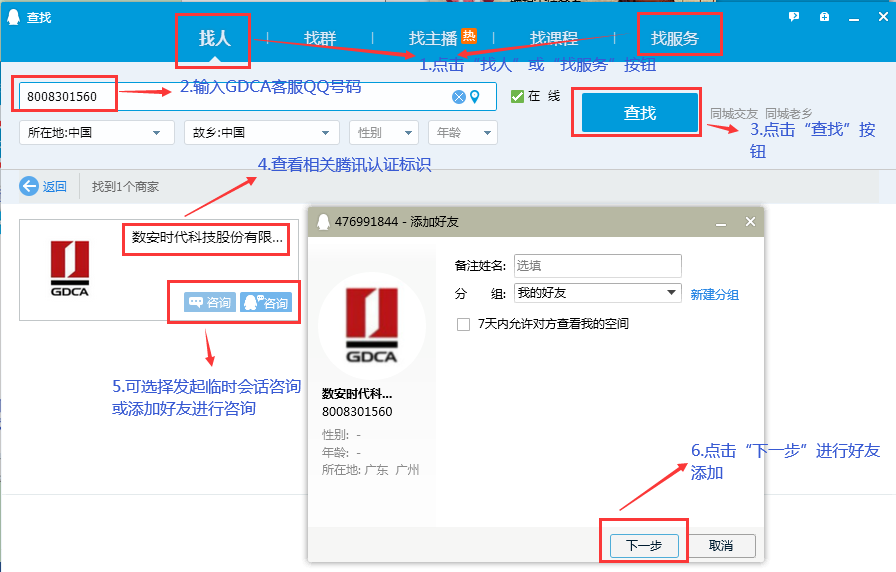This screenshot has width=896, height=572.
Task: Open the 找群 tab
Action: tap(320, 38)
